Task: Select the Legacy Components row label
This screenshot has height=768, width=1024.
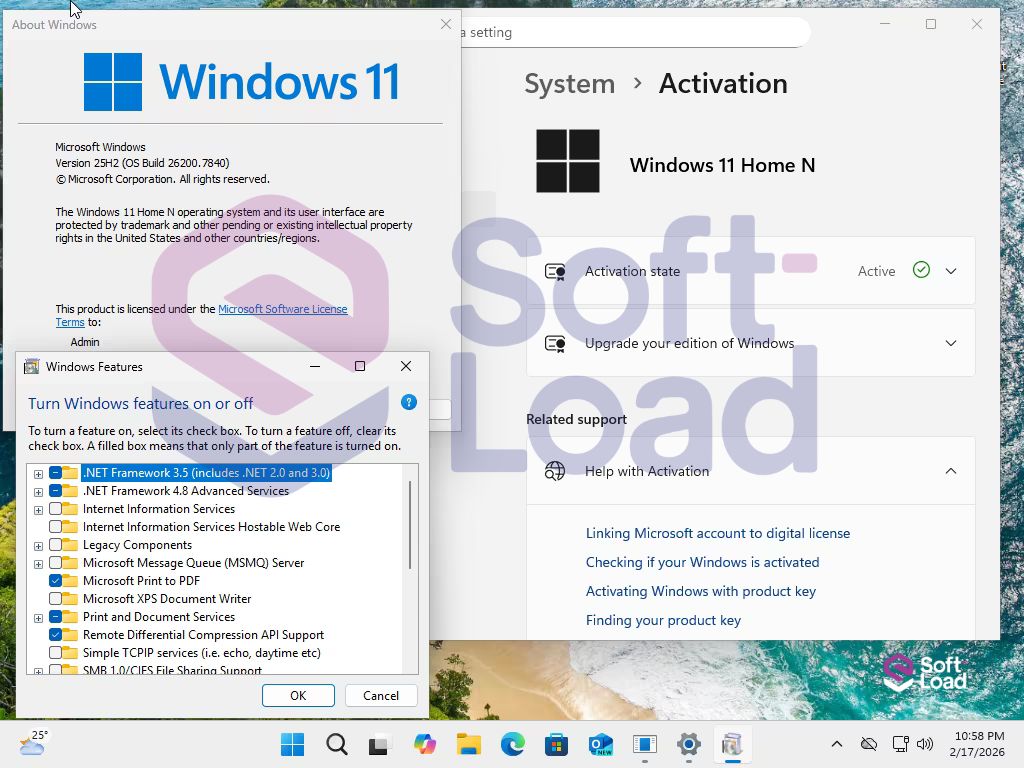Action: (x=137, y=545)
